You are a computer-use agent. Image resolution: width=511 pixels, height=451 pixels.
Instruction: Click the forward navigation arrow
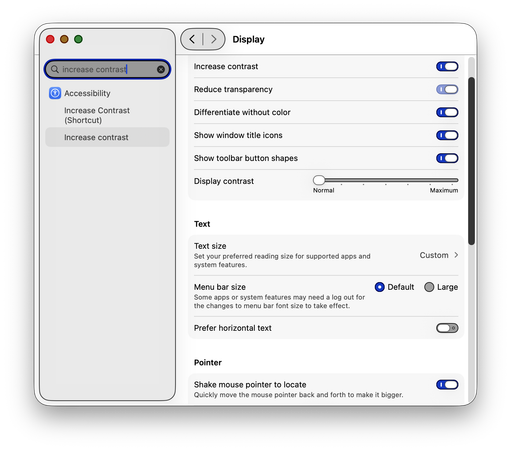(x=213, y=39)
